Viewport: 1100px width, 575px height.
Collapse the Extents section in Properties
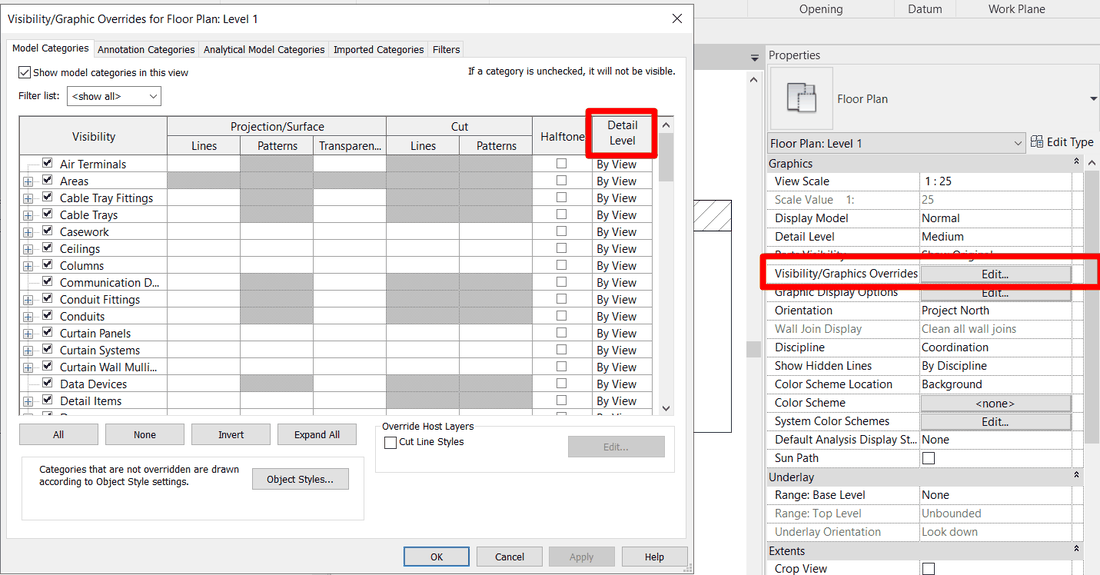[1076, 550]
